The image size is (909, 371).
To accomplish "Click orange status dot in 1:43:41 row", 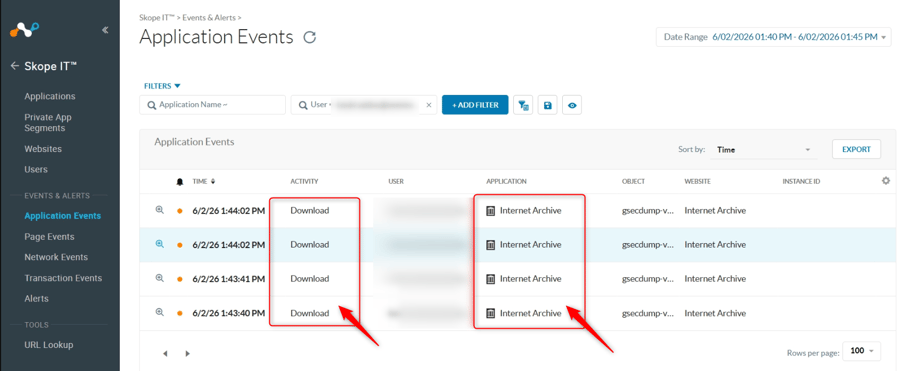I will pos(180,279).
